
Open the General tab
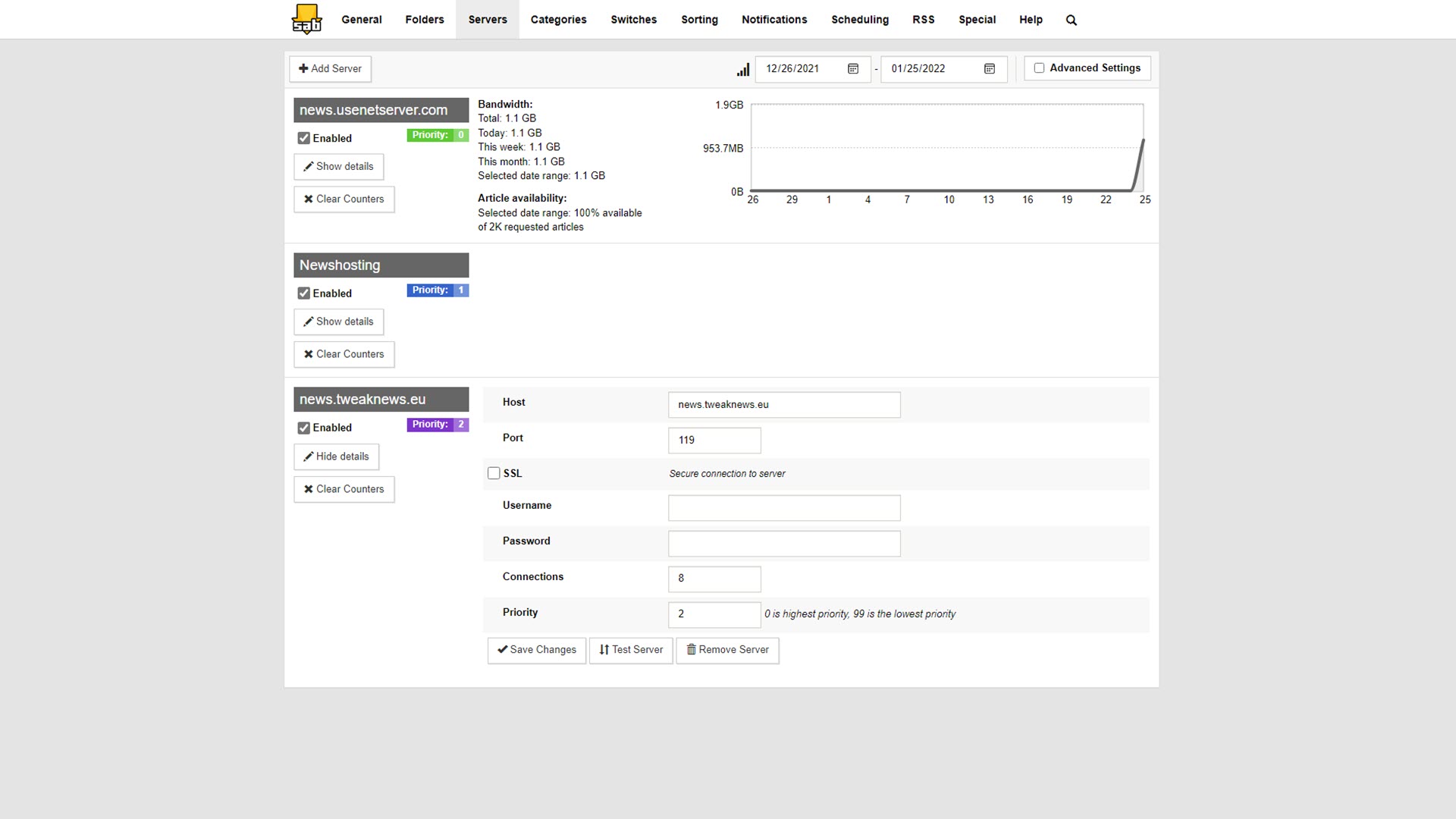(x=361, y=20)
